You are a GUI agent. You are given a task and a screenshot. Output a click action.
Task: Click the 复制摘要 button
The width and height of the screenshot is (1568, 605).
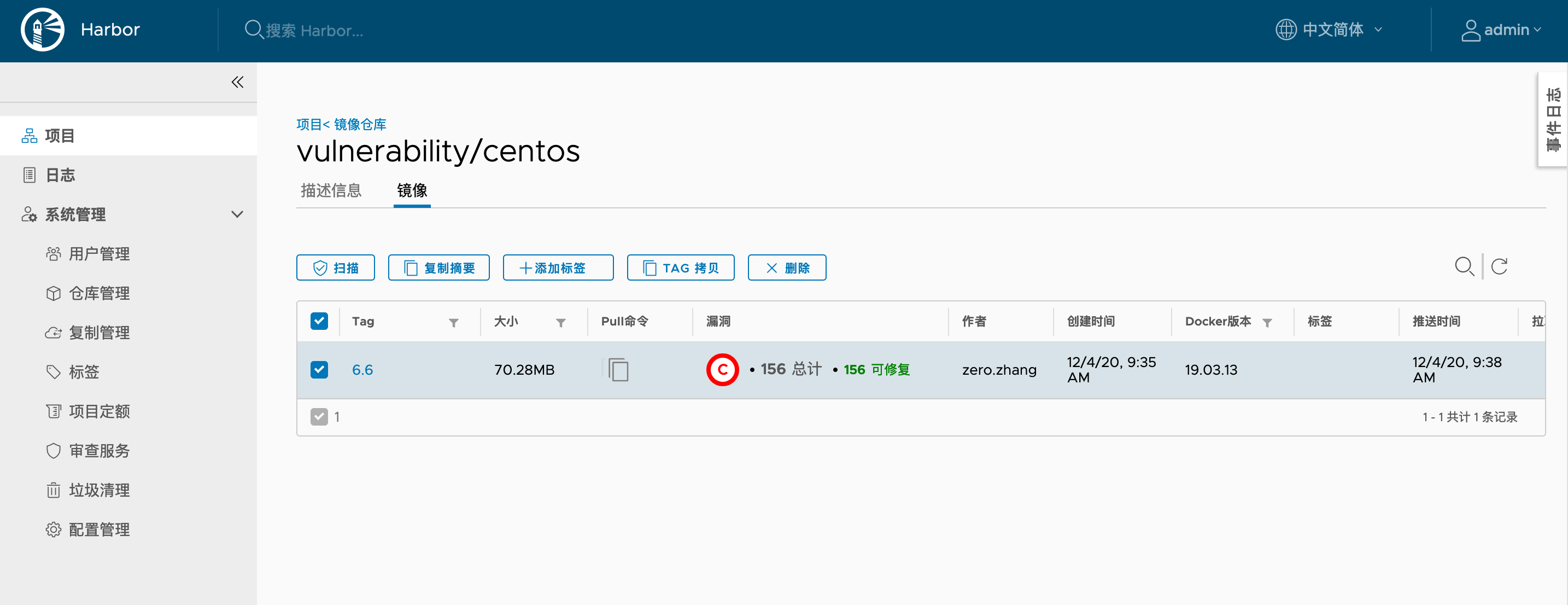[439, 267]
